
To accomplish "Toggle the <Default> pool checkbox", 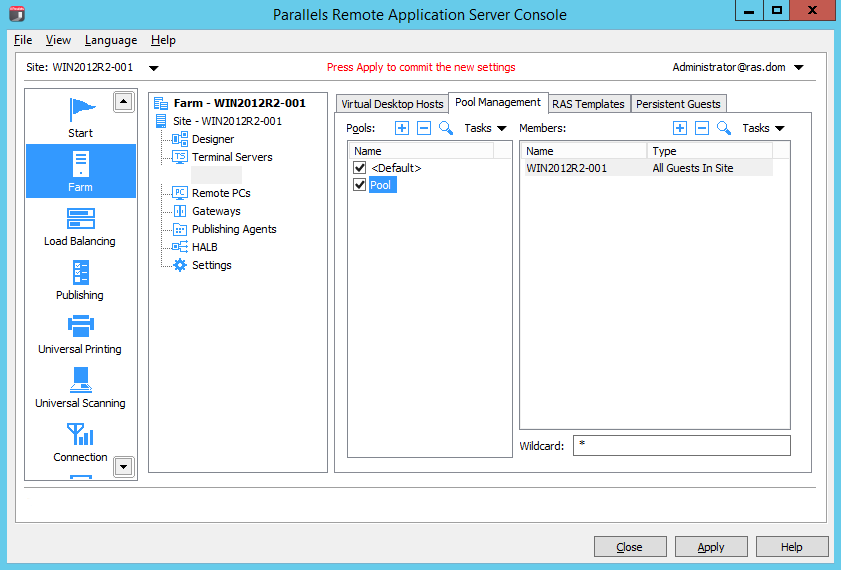I will click(x=360, y=168).
